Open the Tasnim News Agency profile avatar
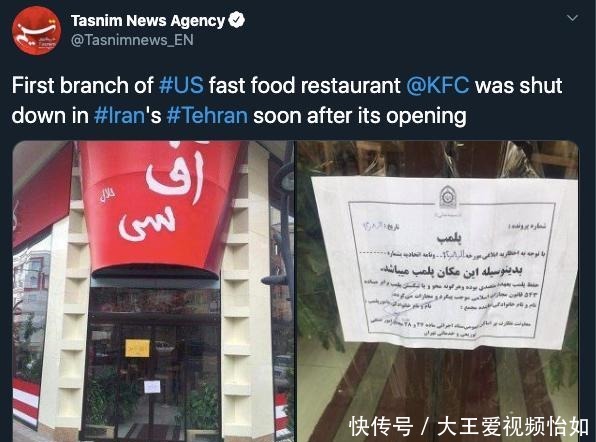Viewport: 596px width, 442px height. click(36, 30)
